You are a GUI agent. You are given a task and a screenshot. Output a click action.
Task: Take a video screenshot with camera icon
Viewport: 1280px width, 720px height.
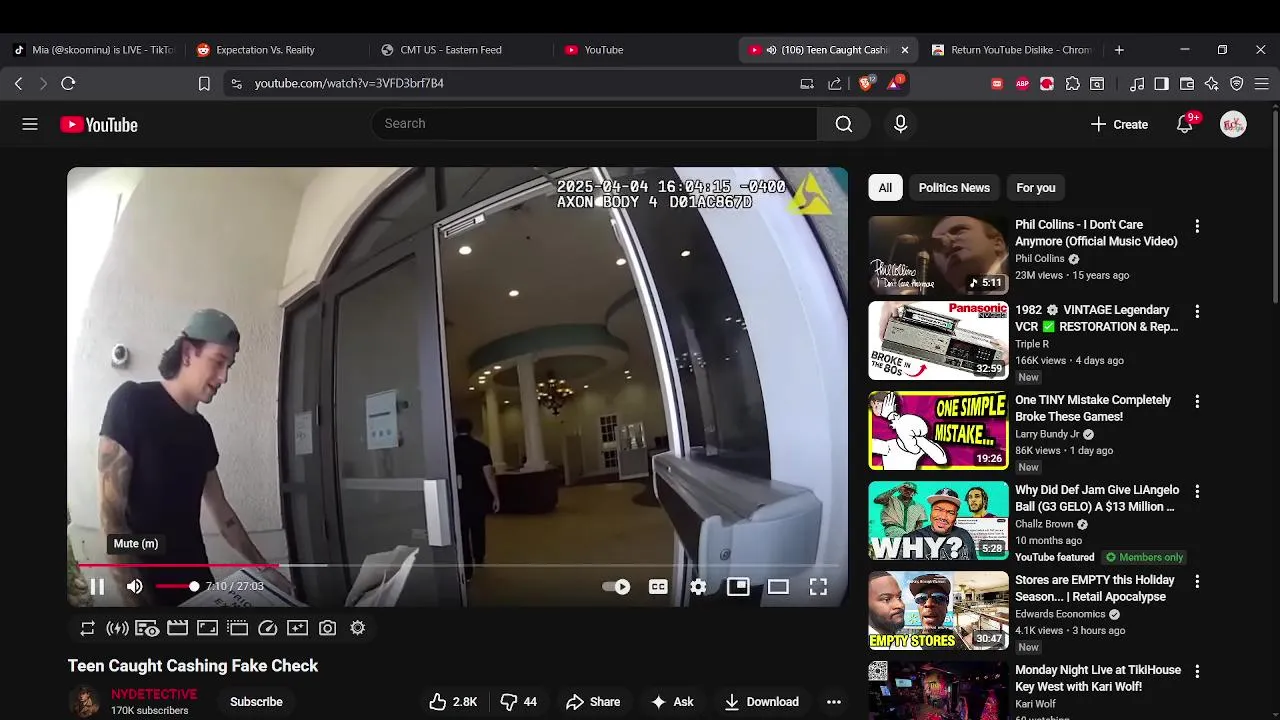click(327, 628)
